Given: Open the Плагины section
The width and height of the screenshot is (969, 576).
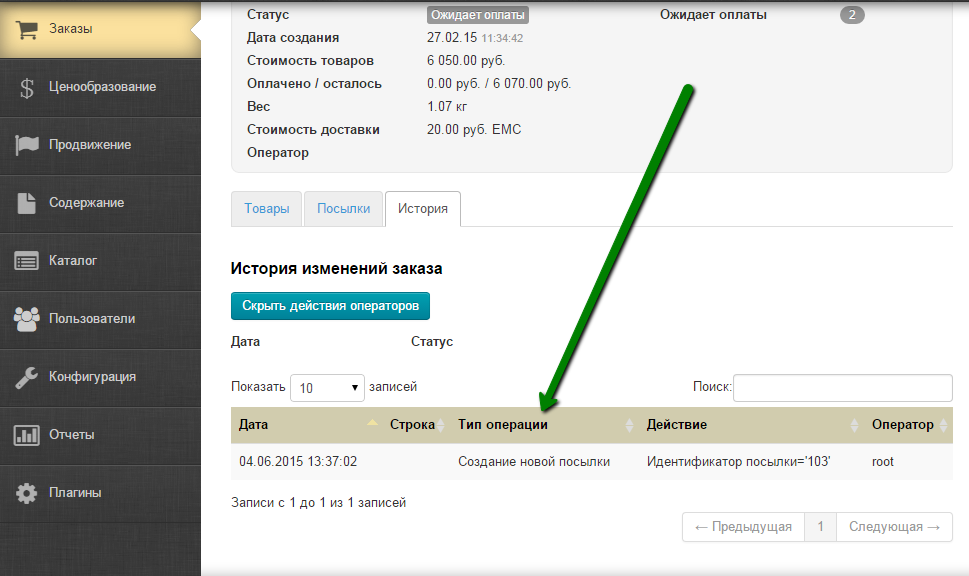Looking at the screenshot, I should coord(100,493).
